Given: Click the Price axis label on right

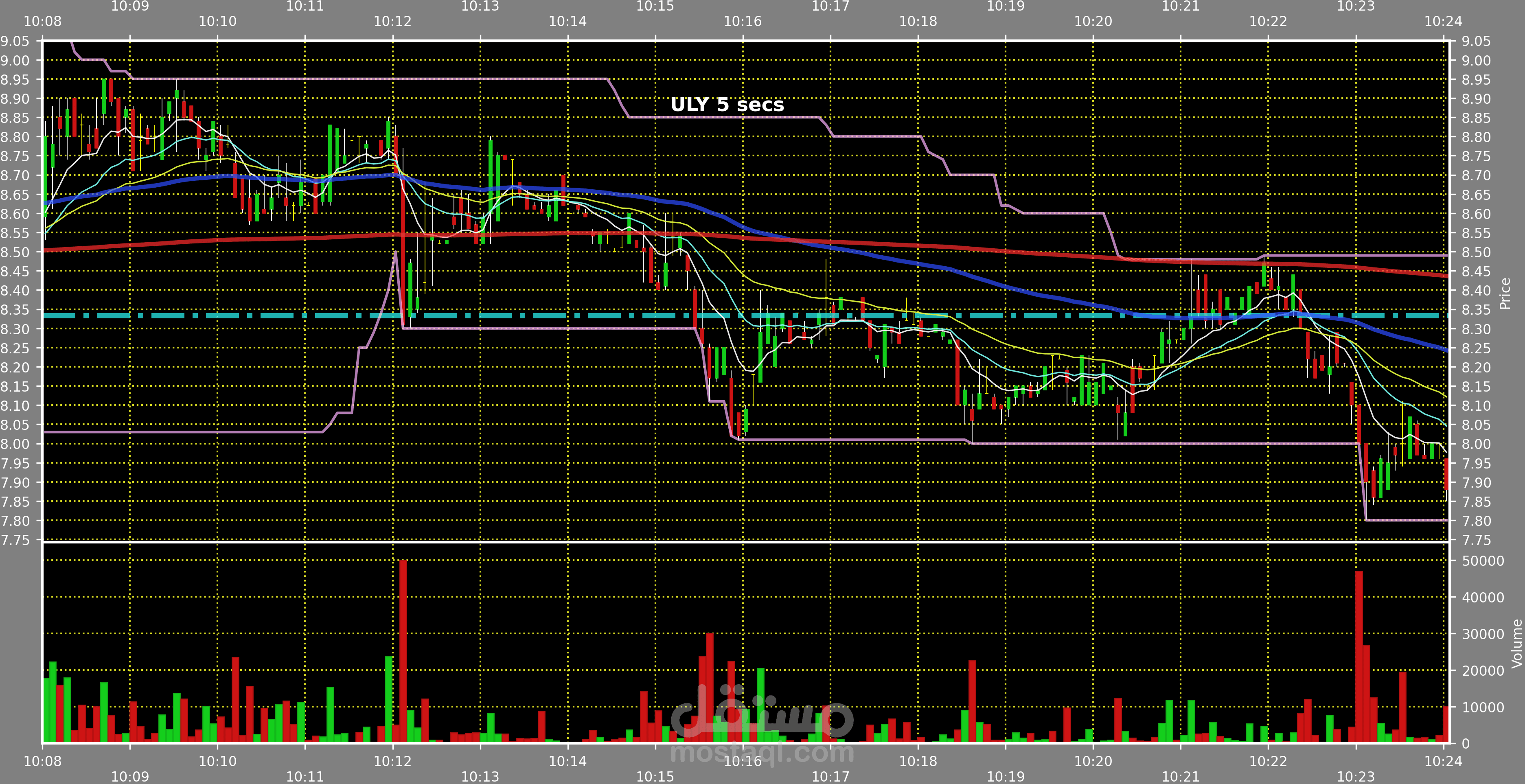Looking at the screenshot, I should (x=1504, y=293).
